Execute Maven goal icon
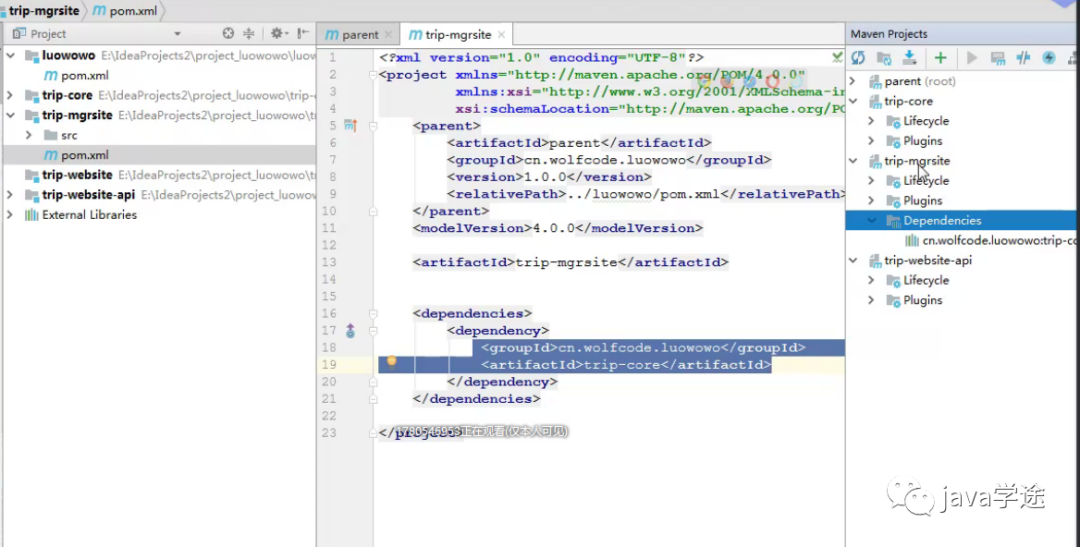 coord(997,58)
